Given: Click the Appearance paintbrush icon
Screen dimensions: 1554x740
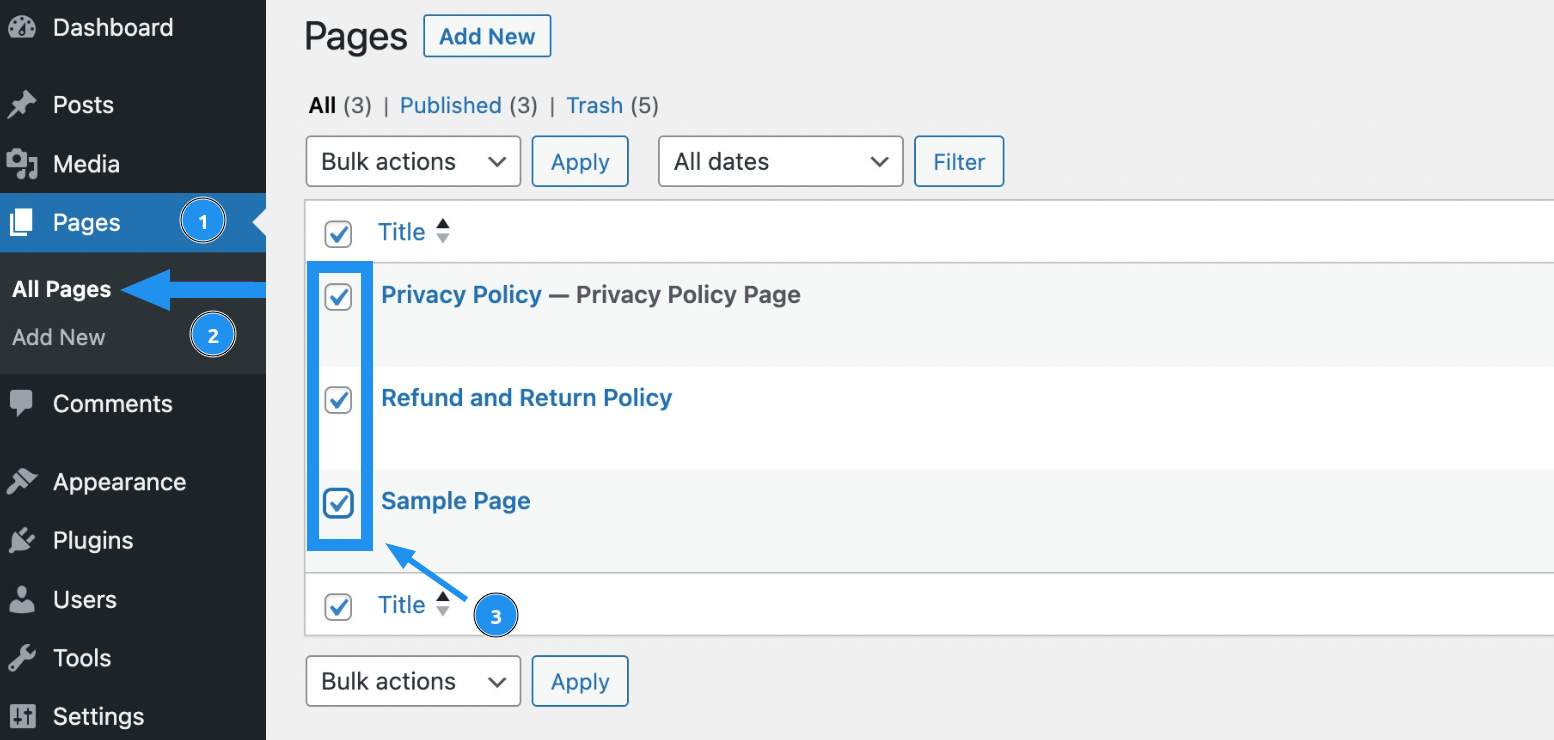Looking at the screenshot, I should [21, 482].
